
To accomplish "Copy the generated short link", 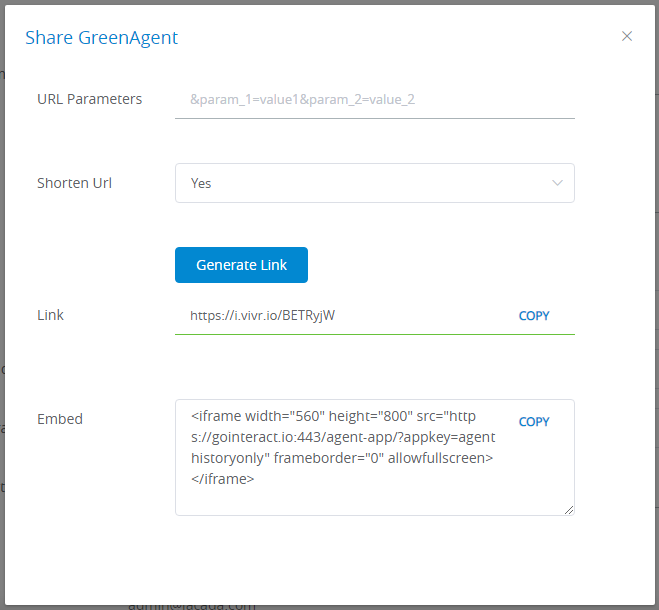I will click(534, 316).
